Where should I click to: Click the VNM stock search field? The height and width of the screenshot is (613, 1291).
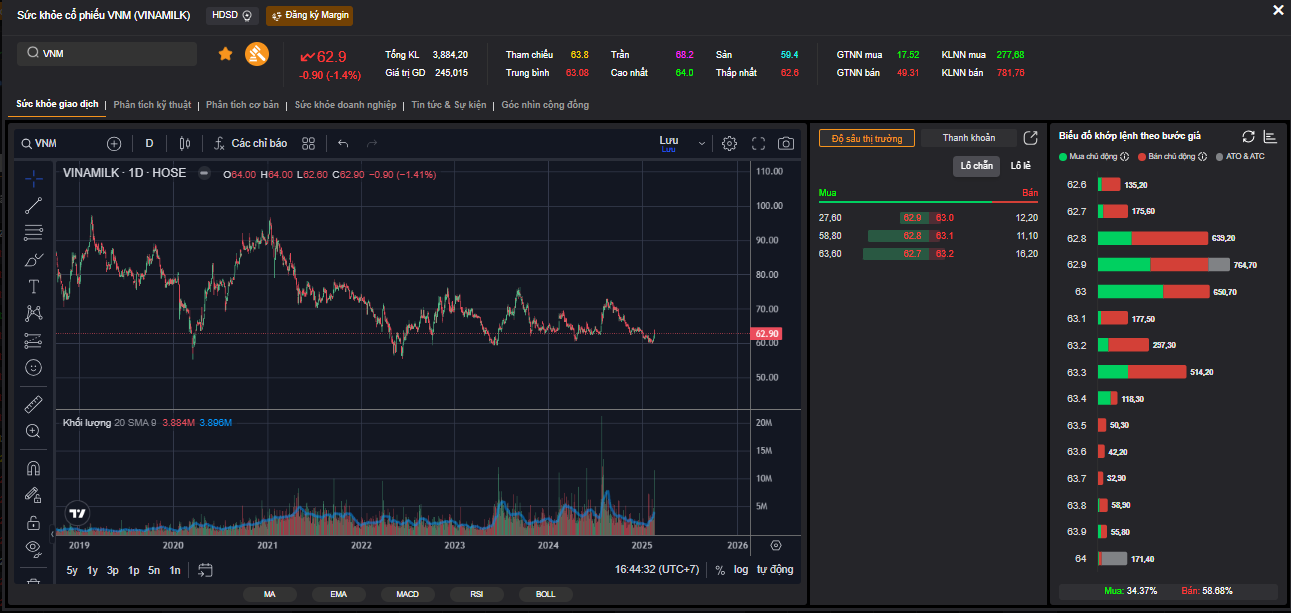107,54
